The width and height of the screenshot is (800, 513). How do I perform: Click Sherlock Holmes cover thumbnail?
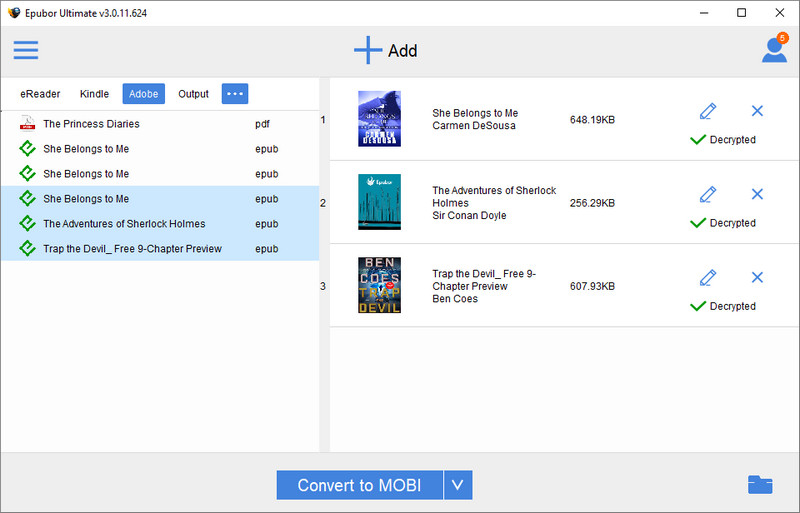point(379,202)
